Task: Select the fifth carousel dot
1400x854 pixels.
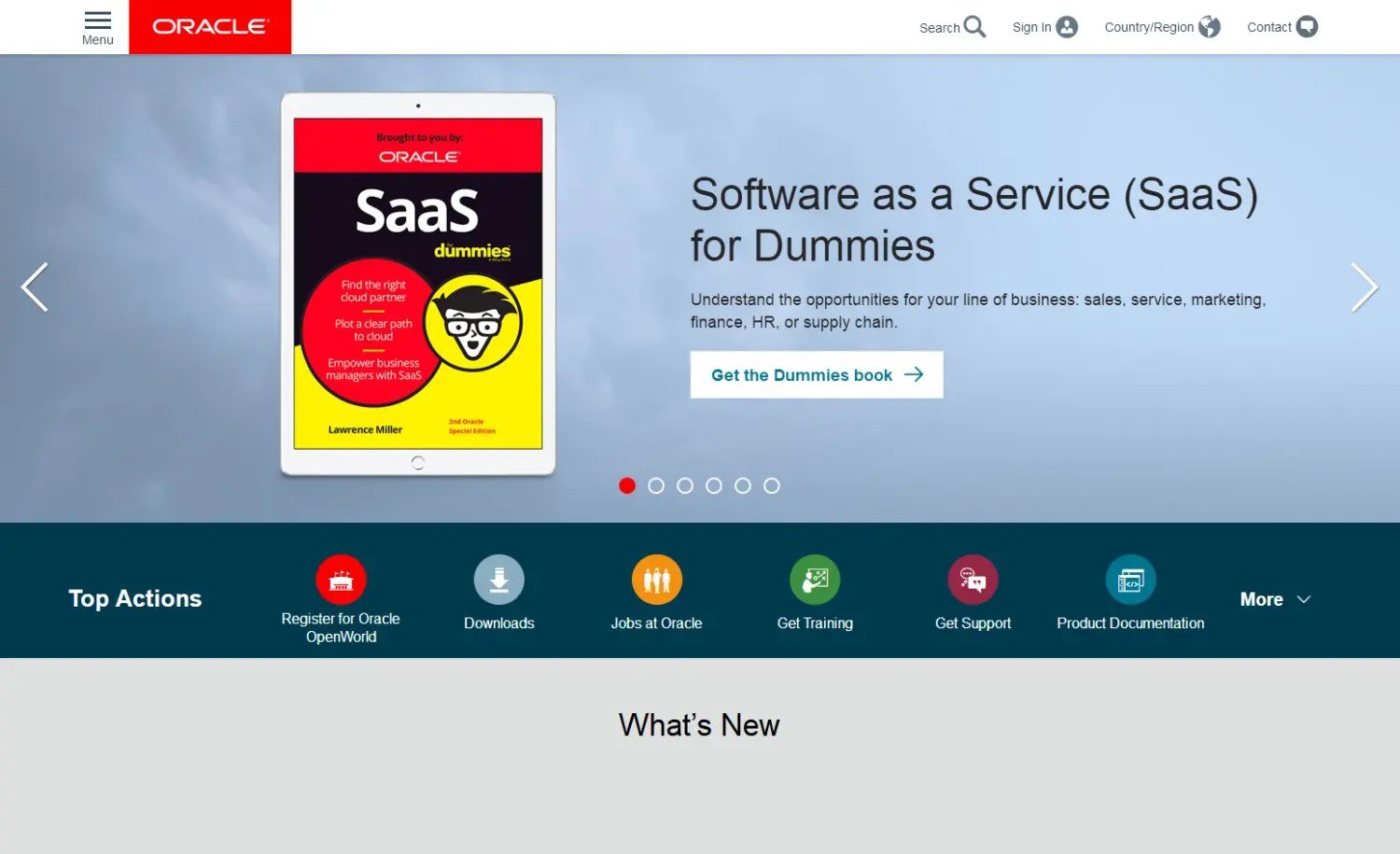Action: (x=743, y=485)
